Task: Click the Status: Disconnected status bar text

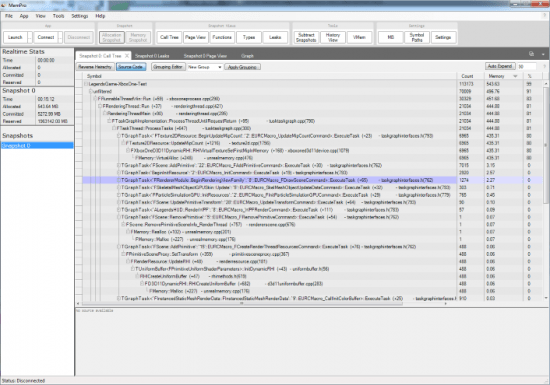Action: [x=24, y=380]
